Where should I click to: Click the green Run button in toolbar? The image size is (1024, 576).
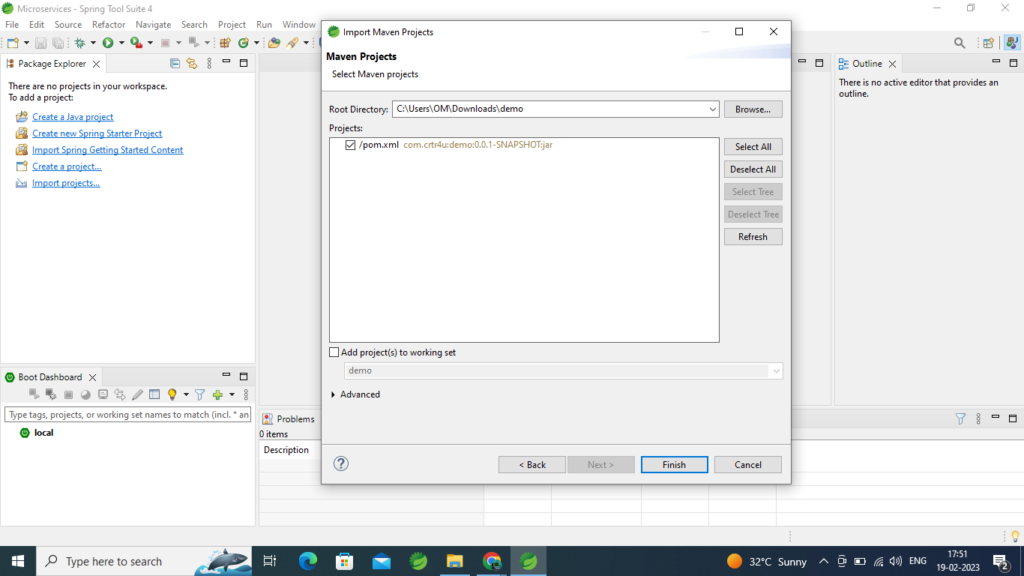[x=108, y=42]
